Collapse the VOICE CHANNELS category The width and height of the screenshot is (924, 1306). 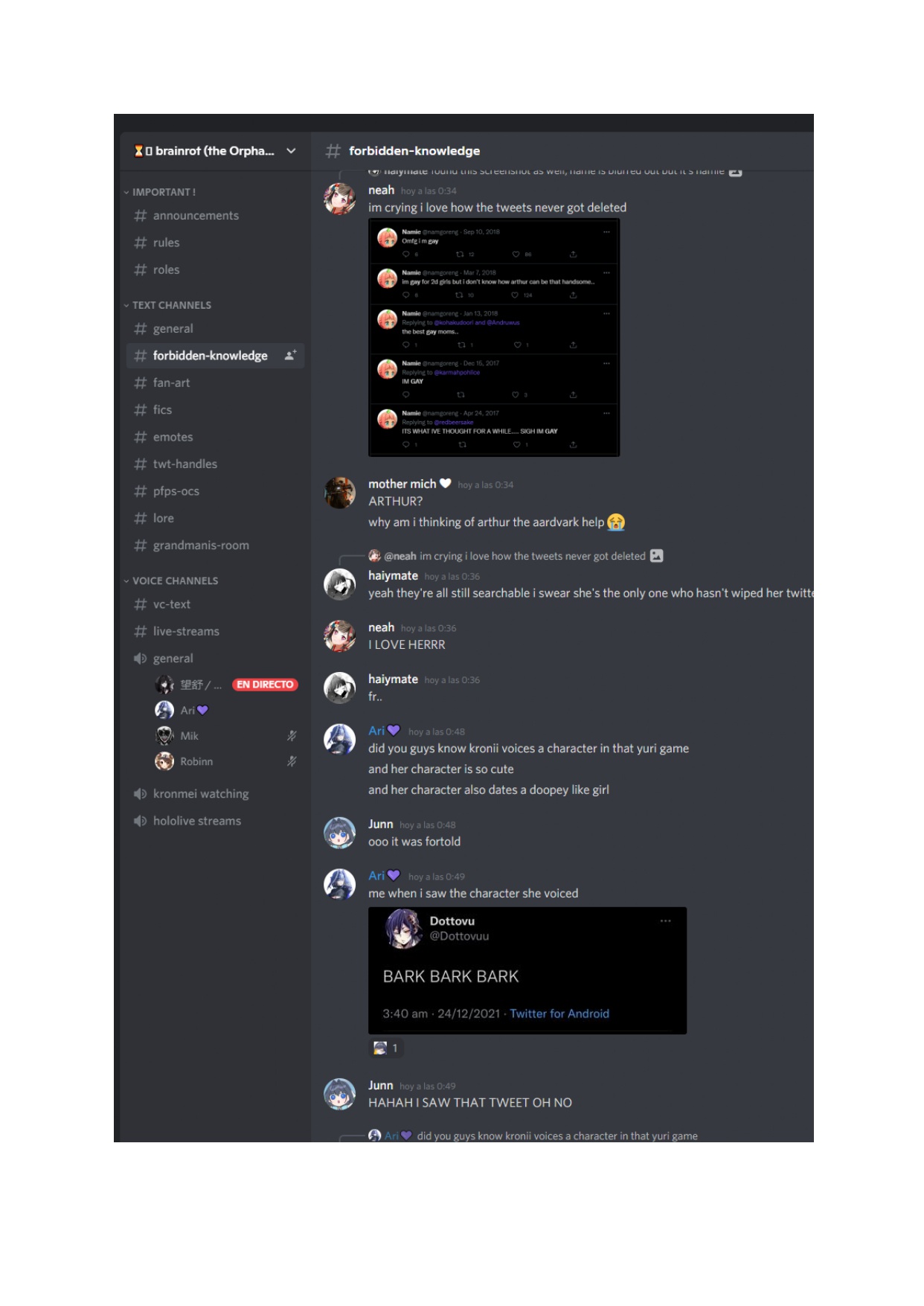point(170,580)
